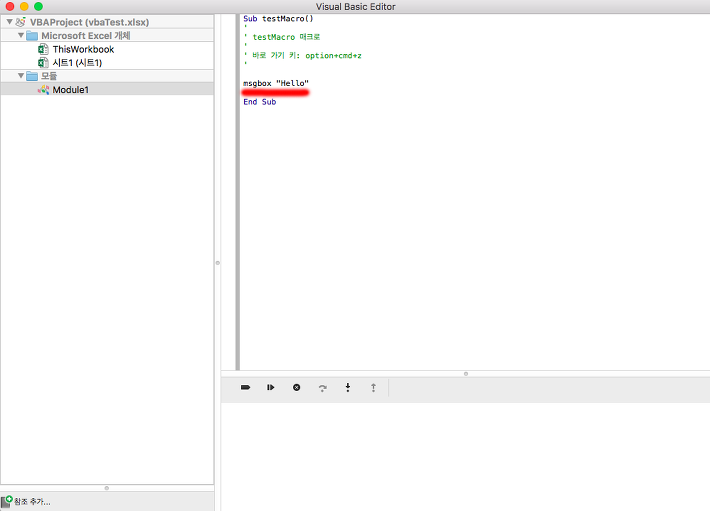
Task: Click the Run/Continue macro icon
Action: (x=271, y=387)
